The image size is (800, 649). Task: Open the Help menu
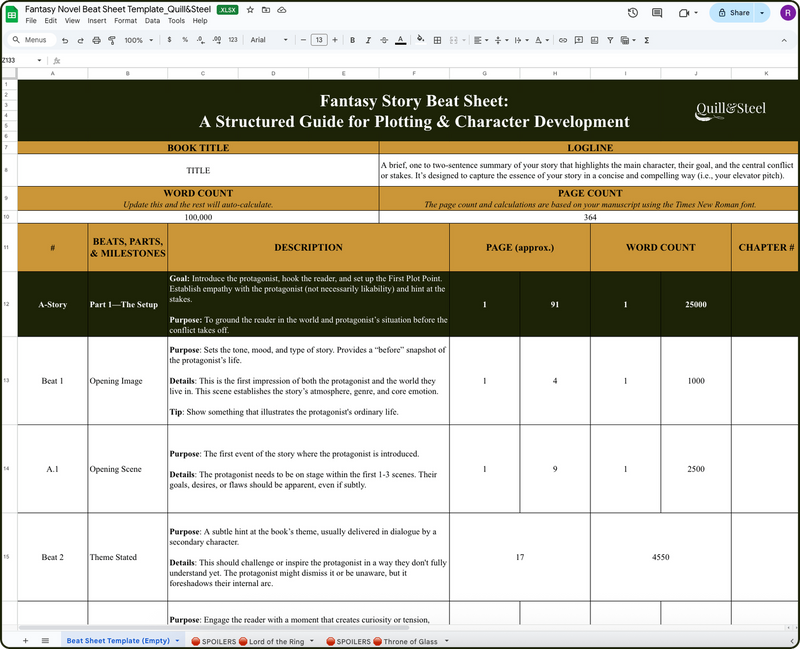pyautogui.click(x=200, y=21)
